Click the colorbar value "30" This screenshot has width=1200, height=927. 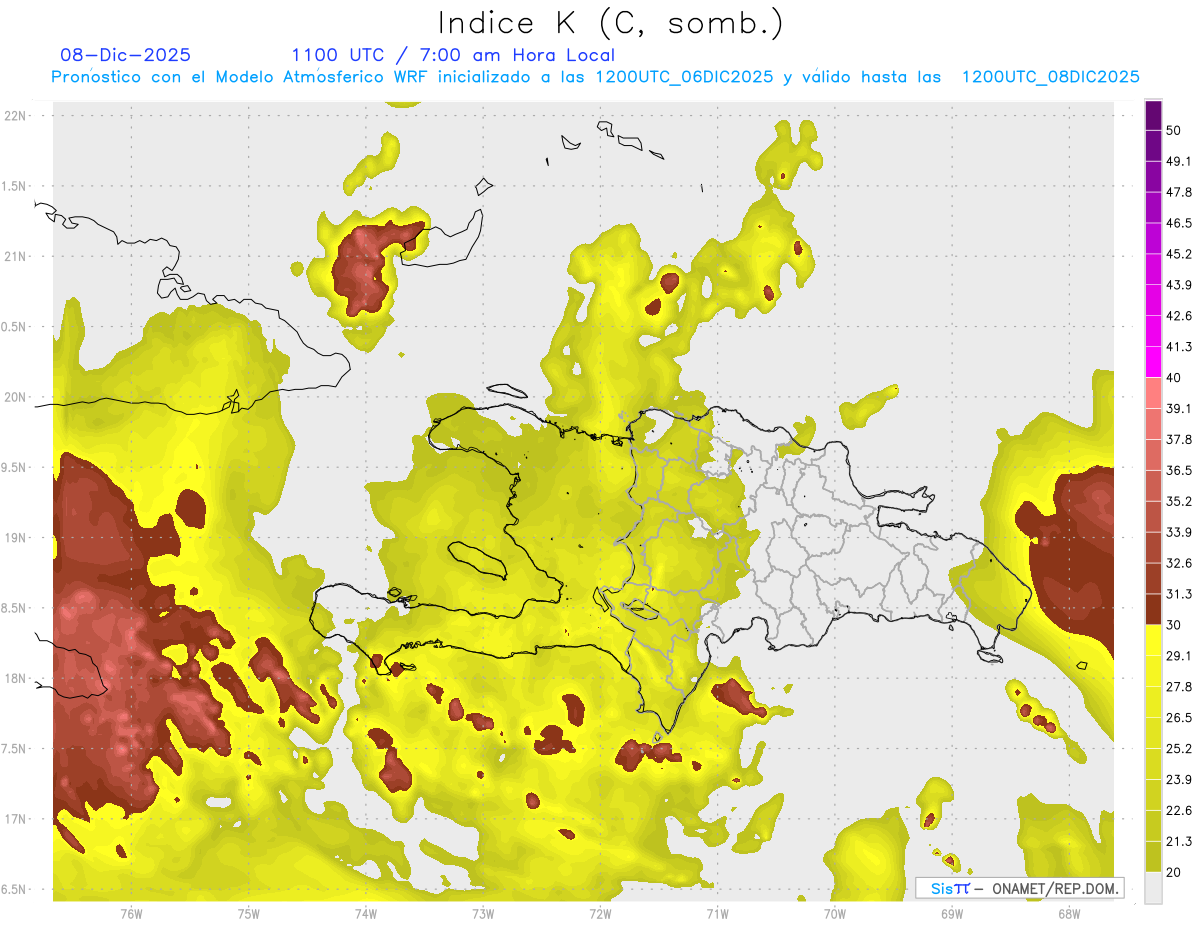pyautogui.click(x=1174, y=625)
